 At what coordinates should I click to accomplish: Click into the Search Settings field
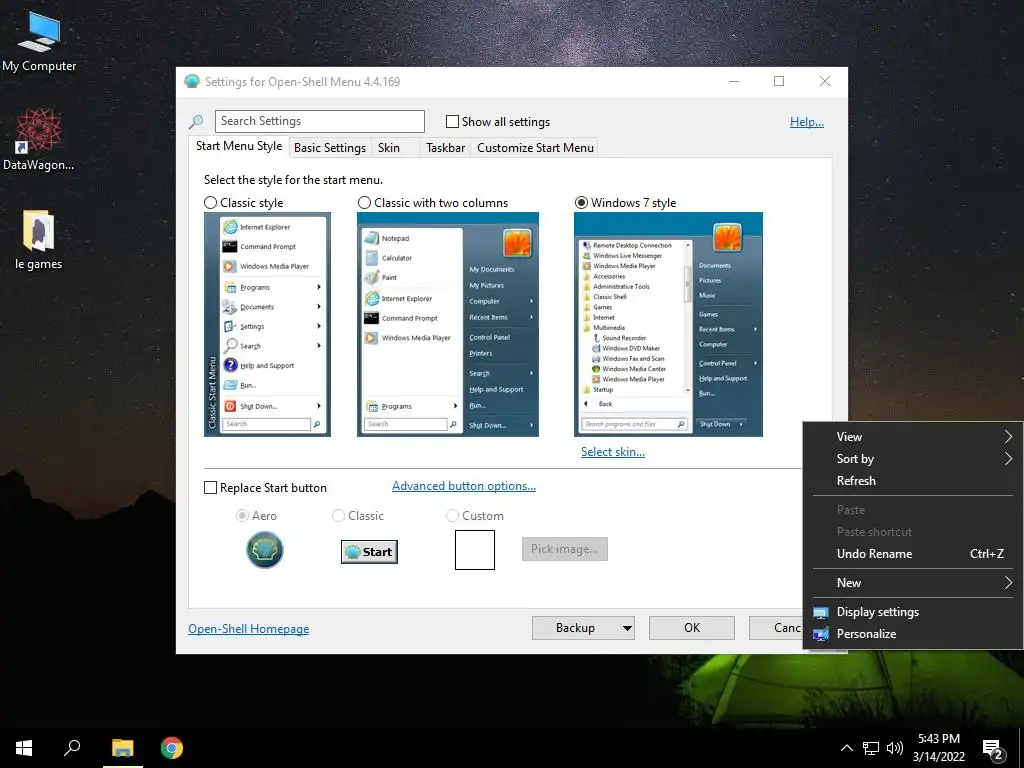coord(320,121)
